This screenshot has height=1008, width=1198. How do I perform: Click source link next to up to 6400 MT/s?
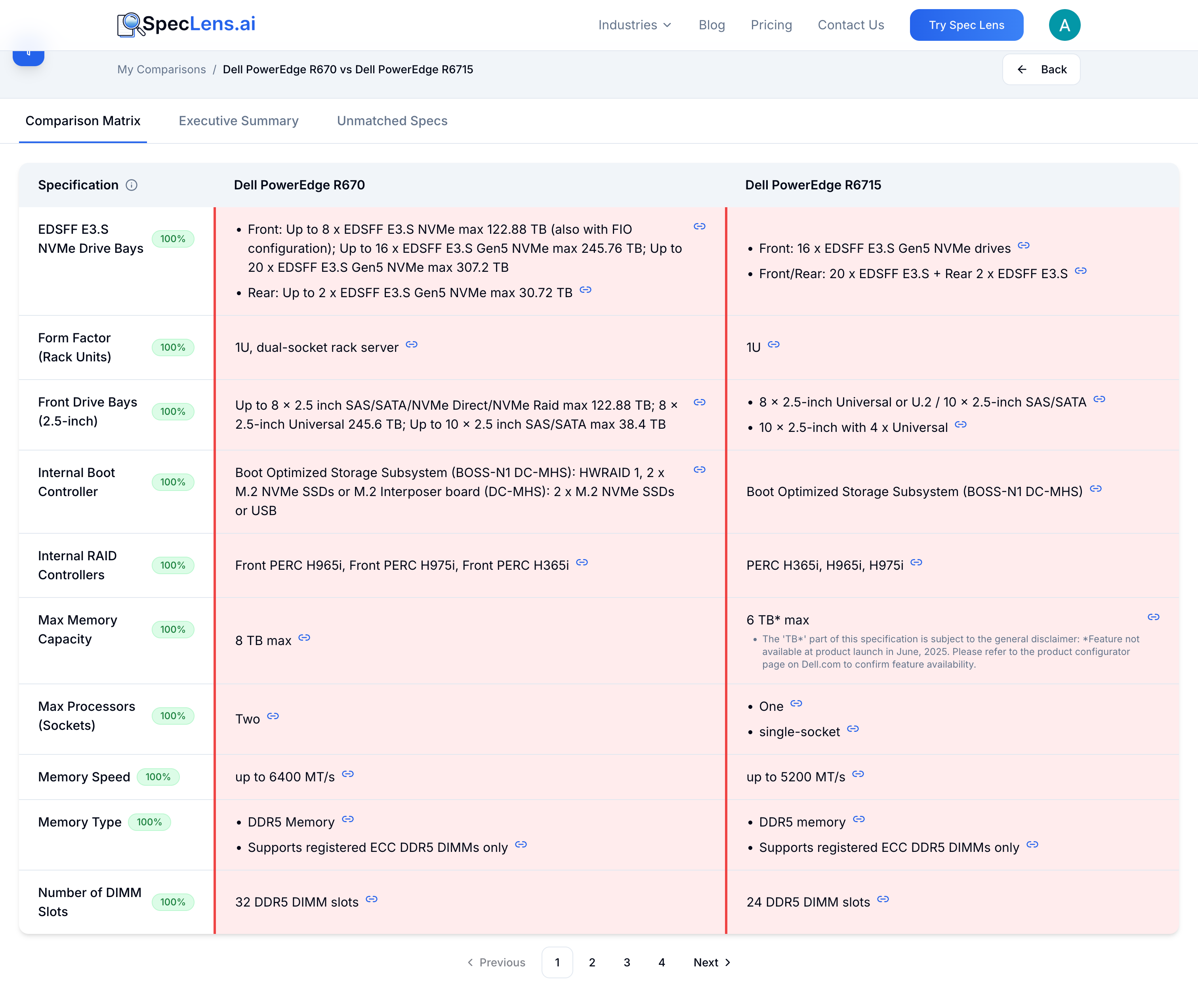point(348,775)
